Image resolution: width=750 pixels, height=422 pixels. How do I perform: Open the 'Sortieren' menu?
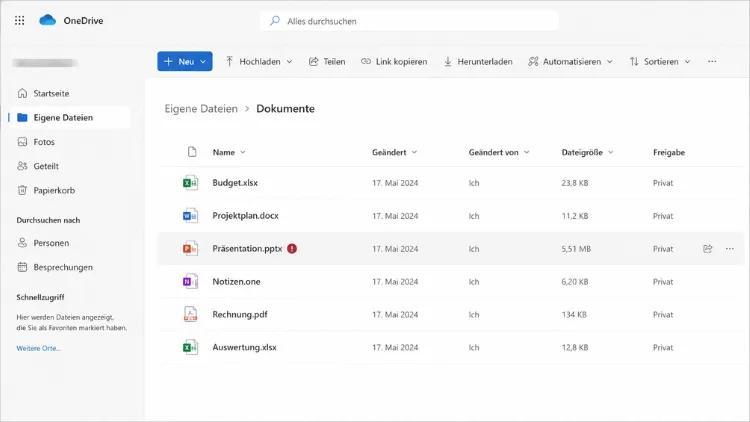[660, 62]
